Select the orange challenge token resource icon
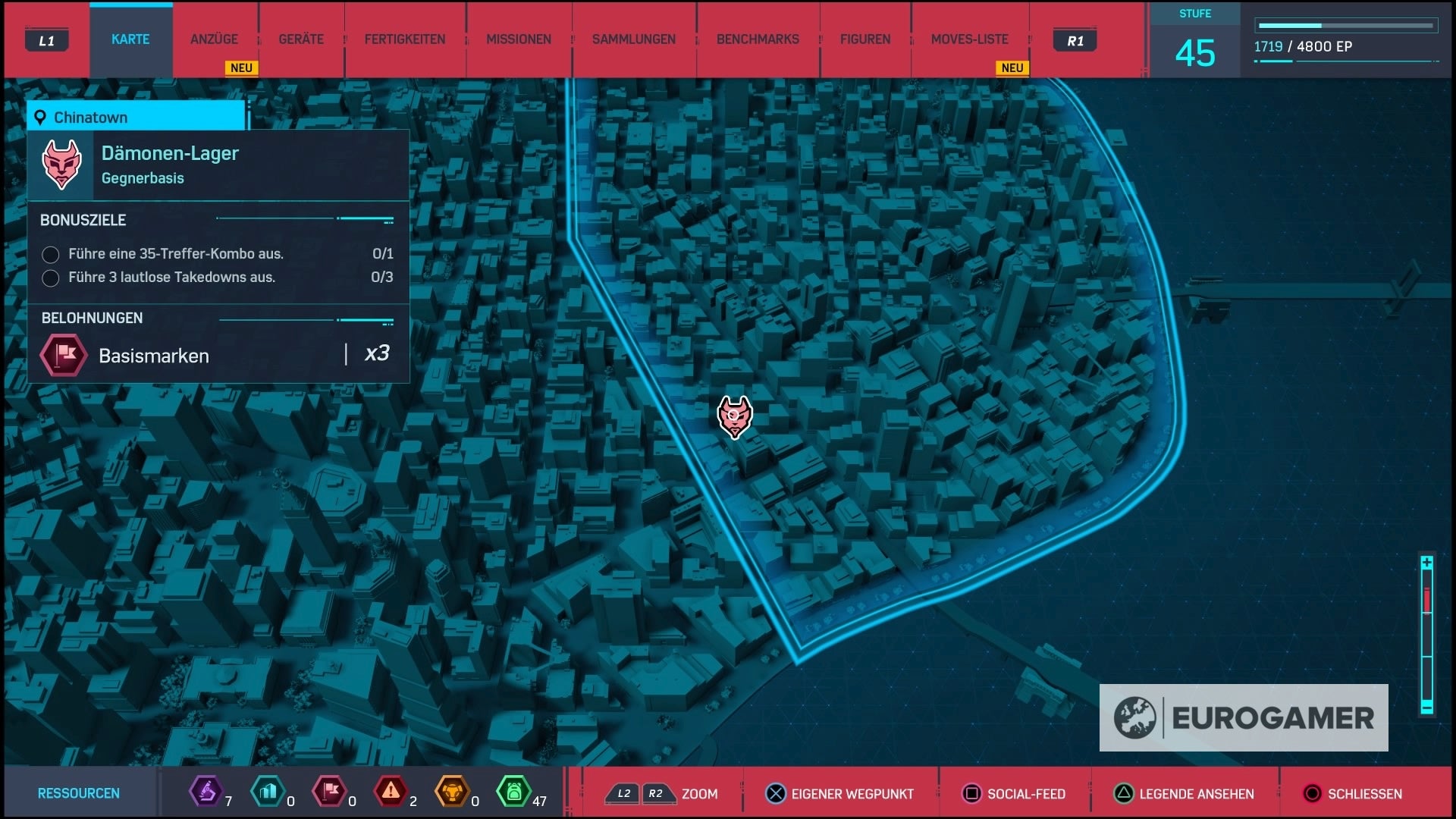The image size is (1456, 819). (452, 792)
